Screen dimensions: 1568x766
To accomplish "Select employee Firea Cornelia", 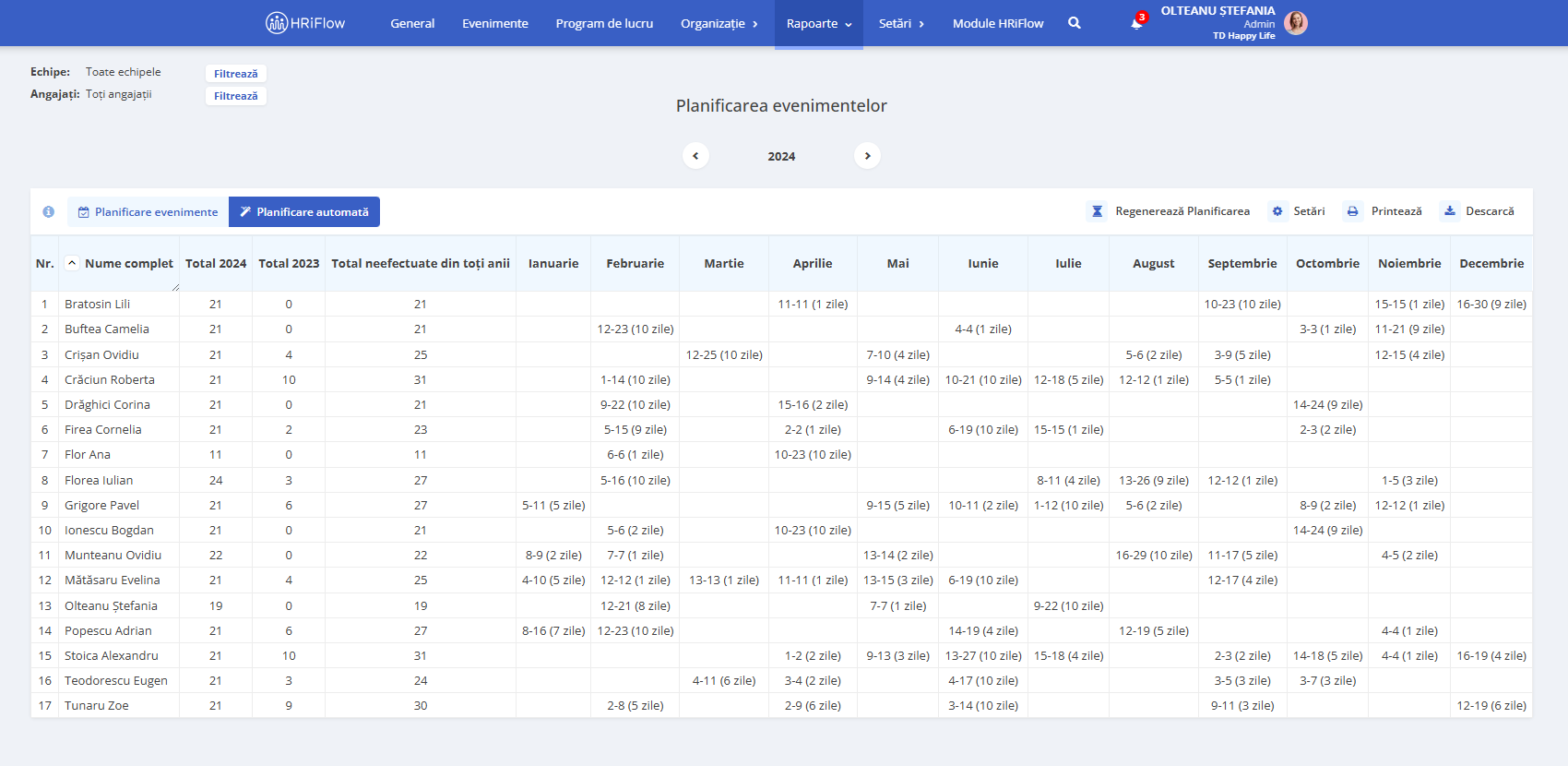I will (103, 429).
